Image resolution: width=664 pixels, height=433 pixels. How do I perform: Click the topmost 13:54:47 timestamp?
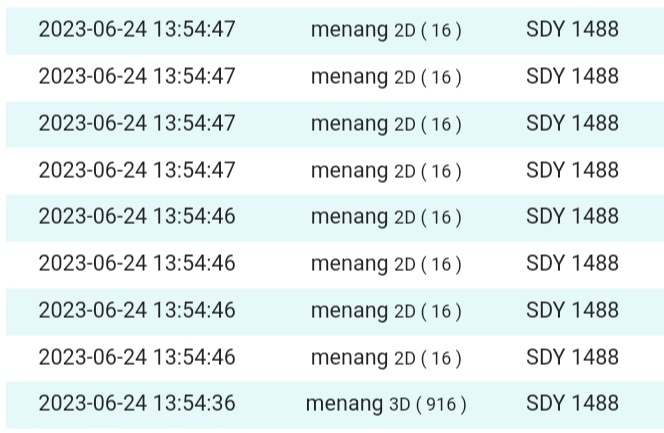click(137, 29)
